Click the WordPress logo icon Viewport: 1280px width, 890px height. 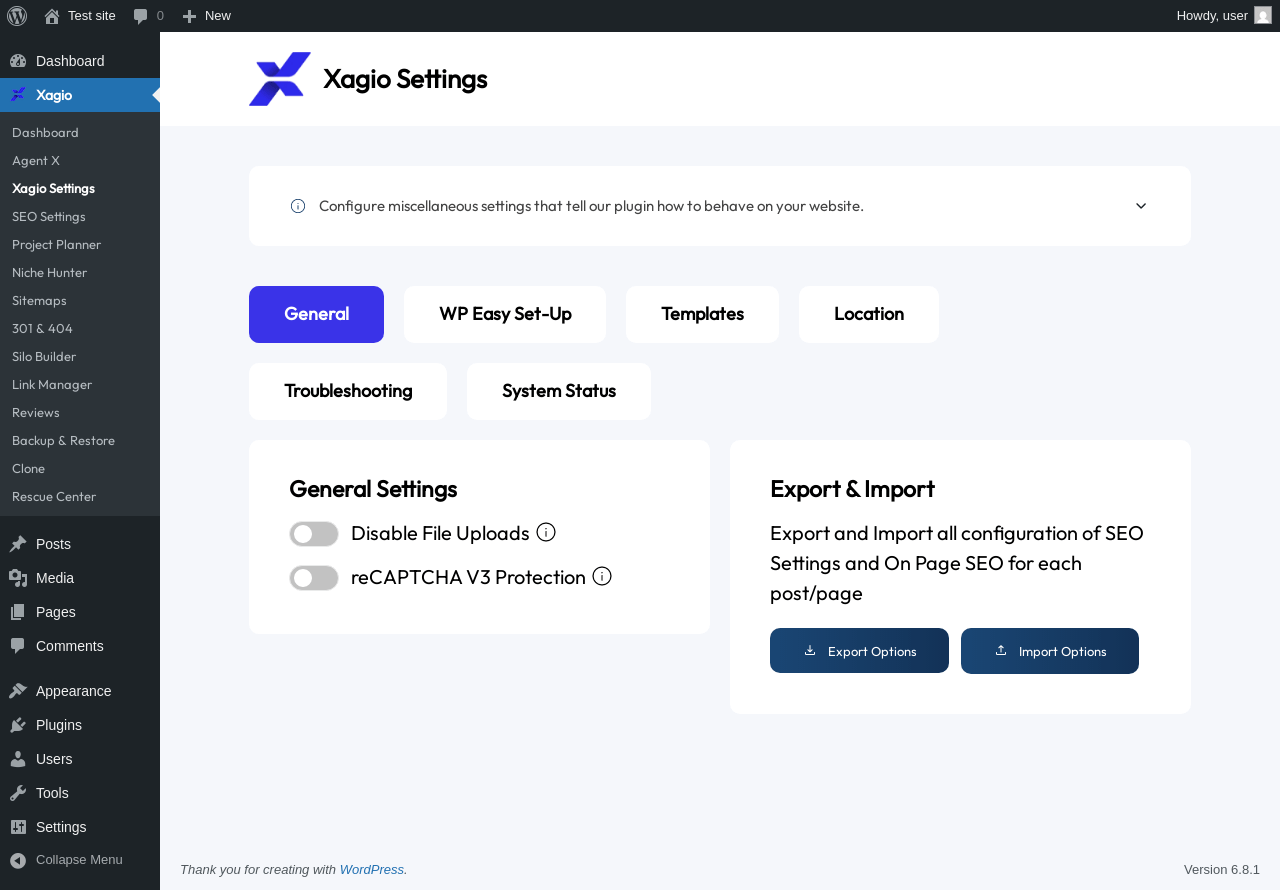tap(17, 16)
